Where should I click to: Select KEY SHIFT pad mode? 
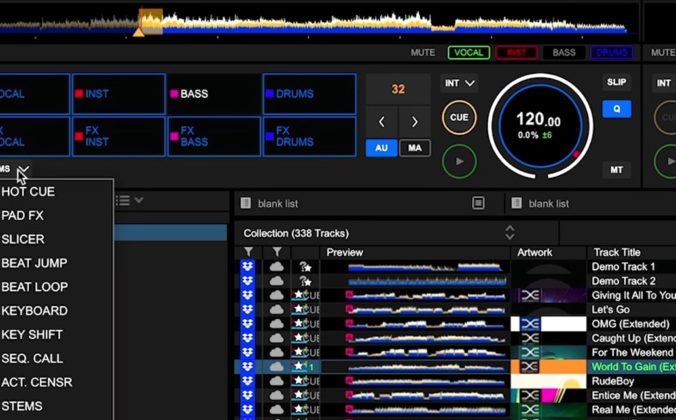click(x=32, y=335)
